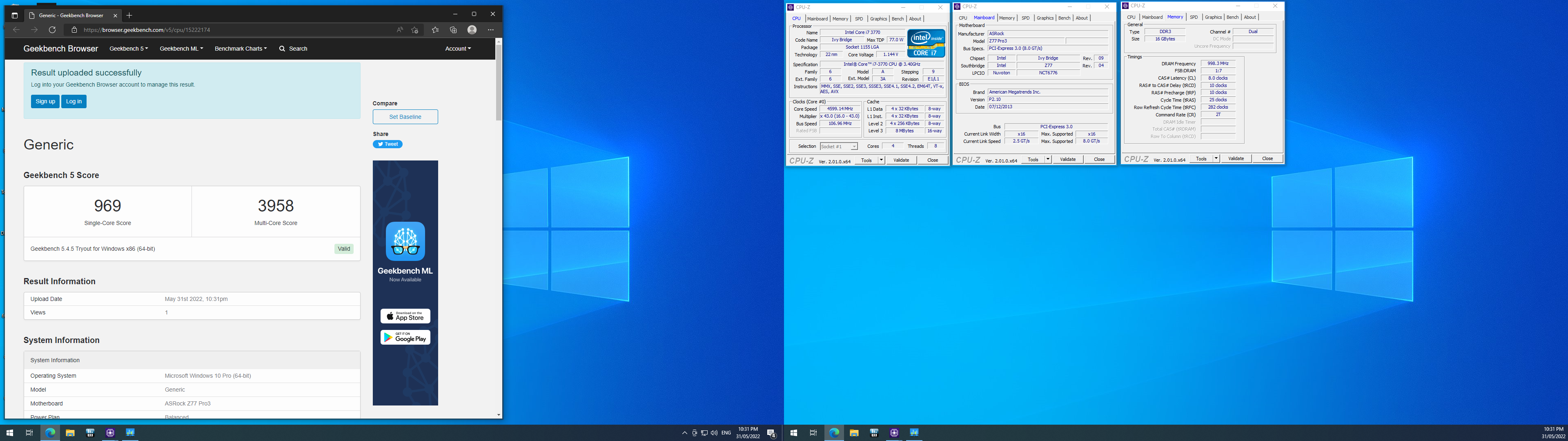Expand the Benchmark Charts dropdown
This screenshot has height=441, width=1568.
241,49
